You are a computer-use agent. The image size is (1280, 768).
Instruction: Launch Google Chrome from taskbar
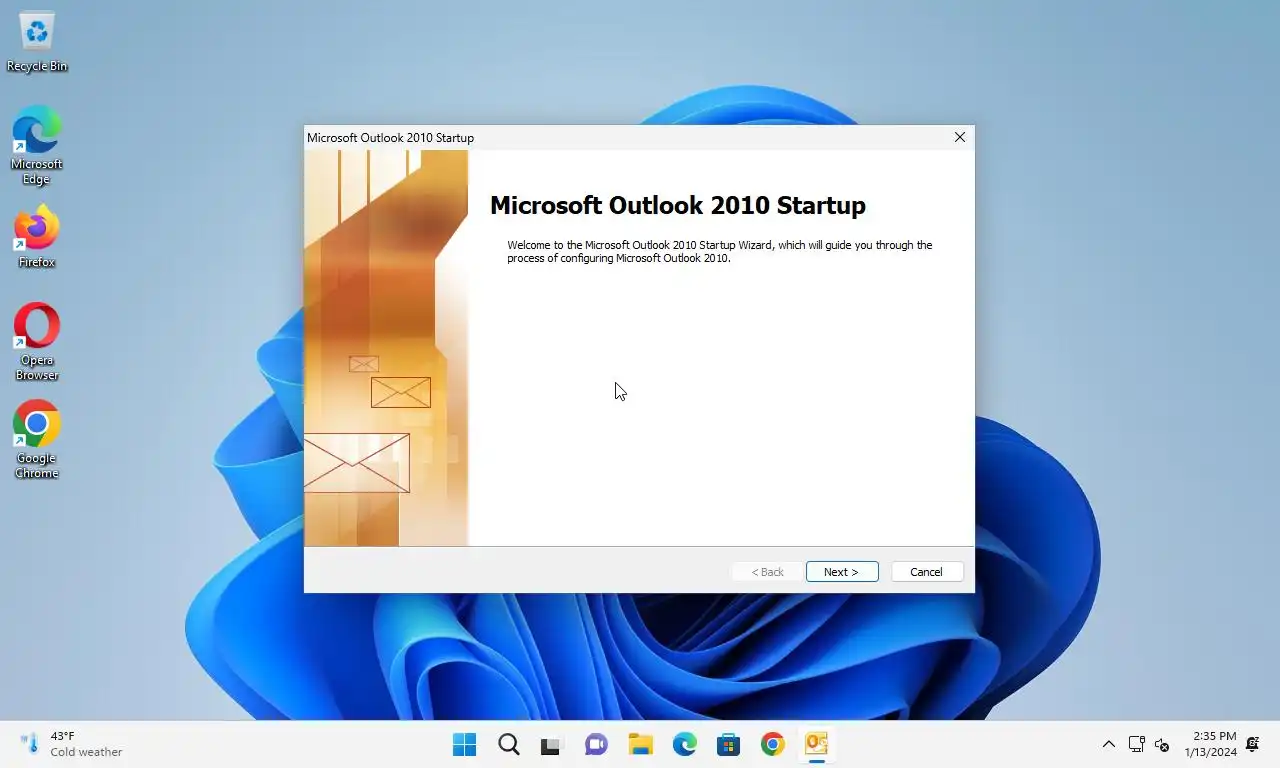(772, 745)
